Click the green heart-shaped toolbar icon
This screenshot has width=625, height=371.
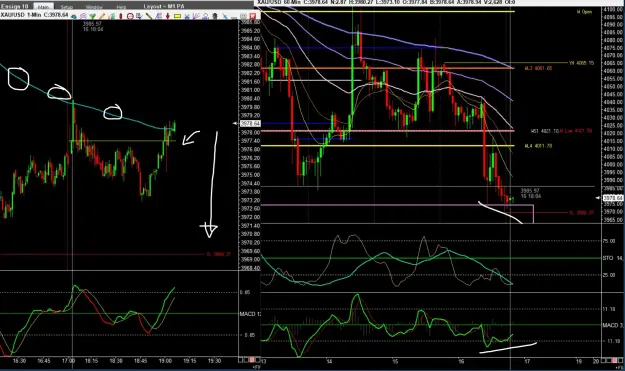(92, 16)
